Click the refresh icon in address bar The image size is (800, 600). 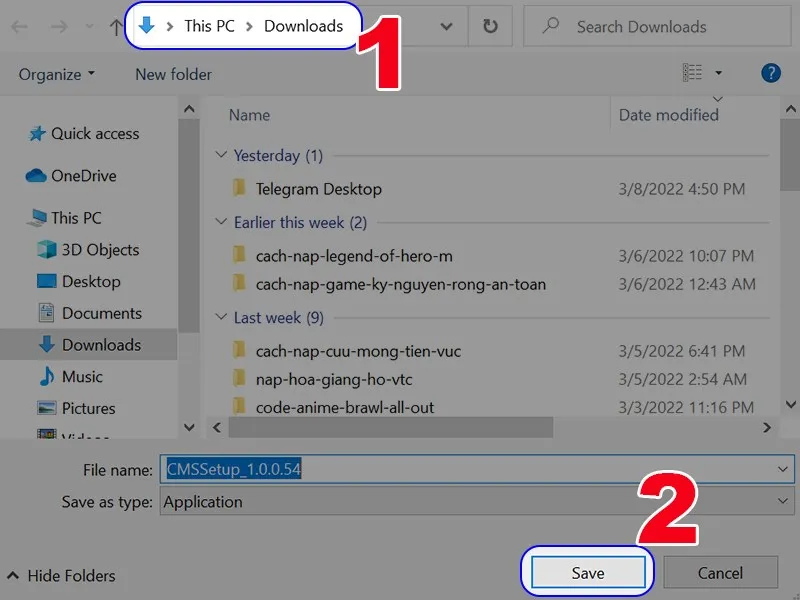(x=489, y=26)
